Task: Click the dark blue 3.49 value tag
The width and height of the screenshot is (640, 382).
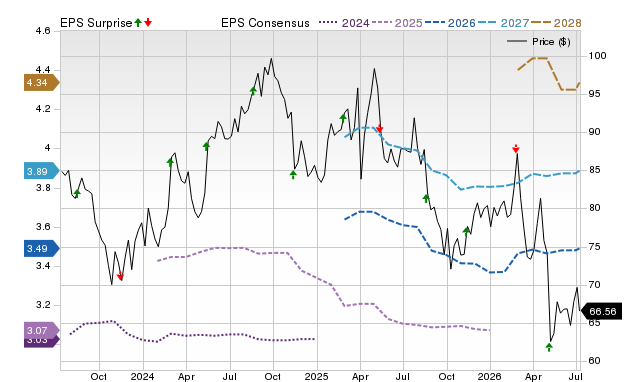Action: tap(42, 248)
